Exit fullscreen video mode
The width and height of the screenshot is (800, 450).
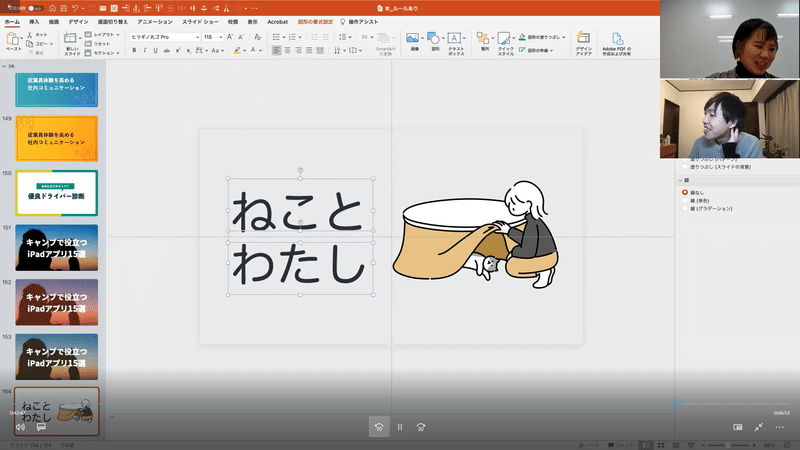click(x=759, y=427)
